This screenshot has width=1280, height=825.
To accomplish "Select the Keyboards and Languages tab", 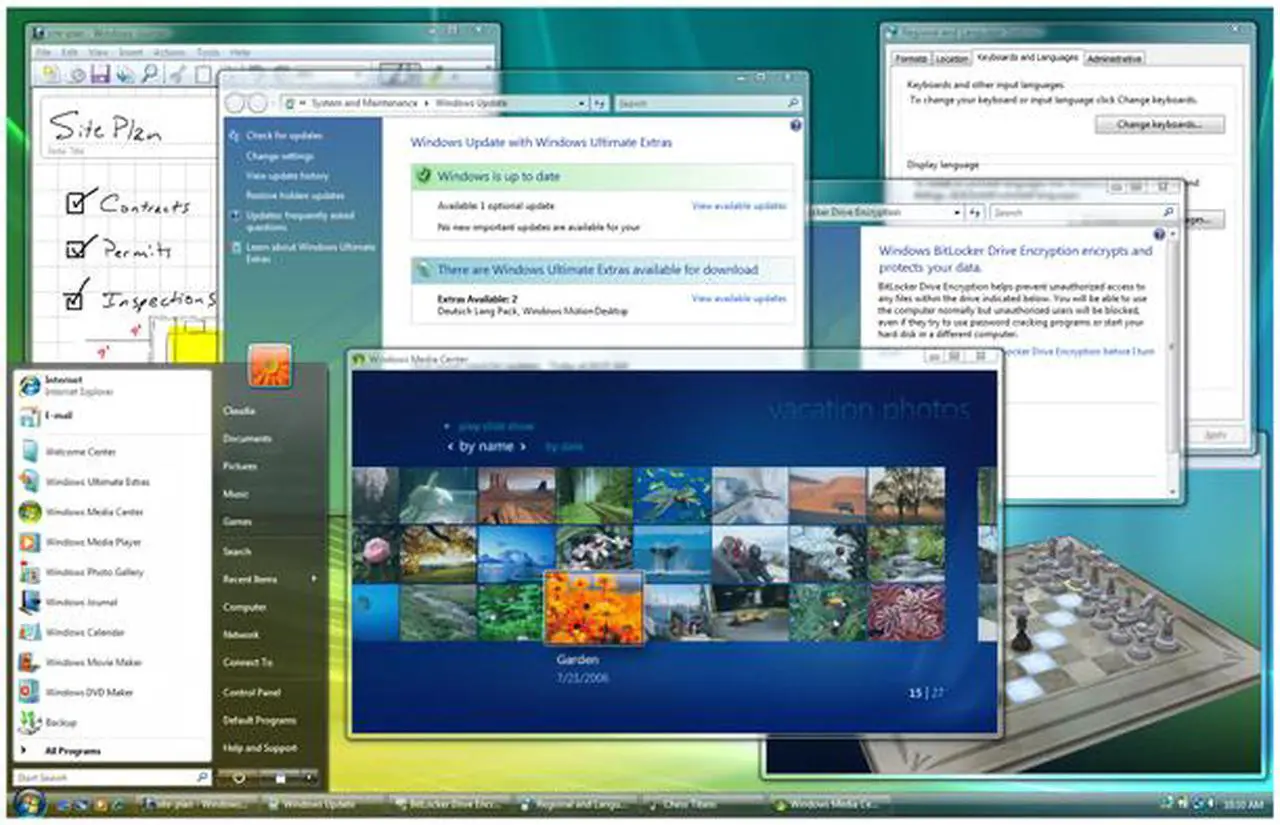I will point(1027,58).
